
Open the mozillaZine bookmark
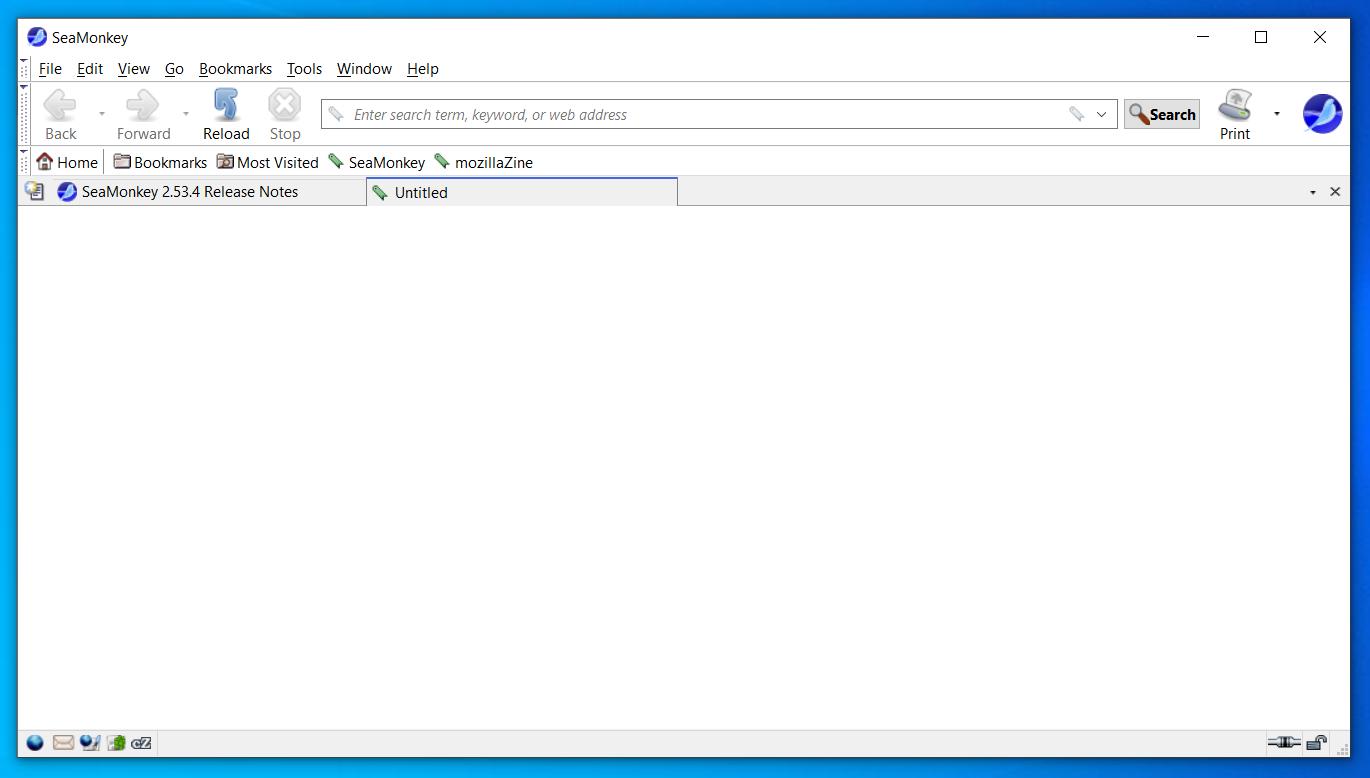point(483,162)
